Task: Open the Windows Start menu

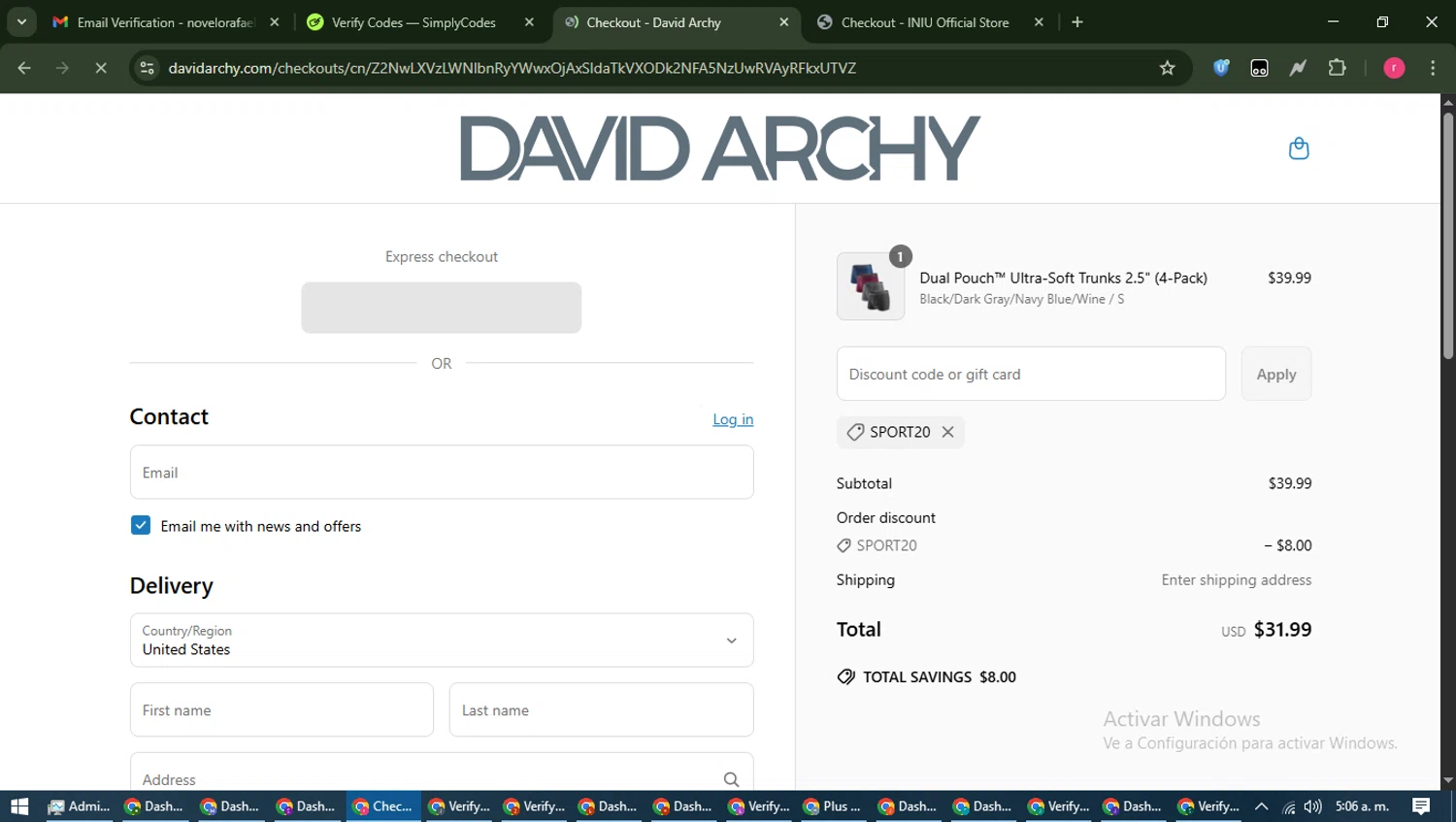Action: click(19, 806)
